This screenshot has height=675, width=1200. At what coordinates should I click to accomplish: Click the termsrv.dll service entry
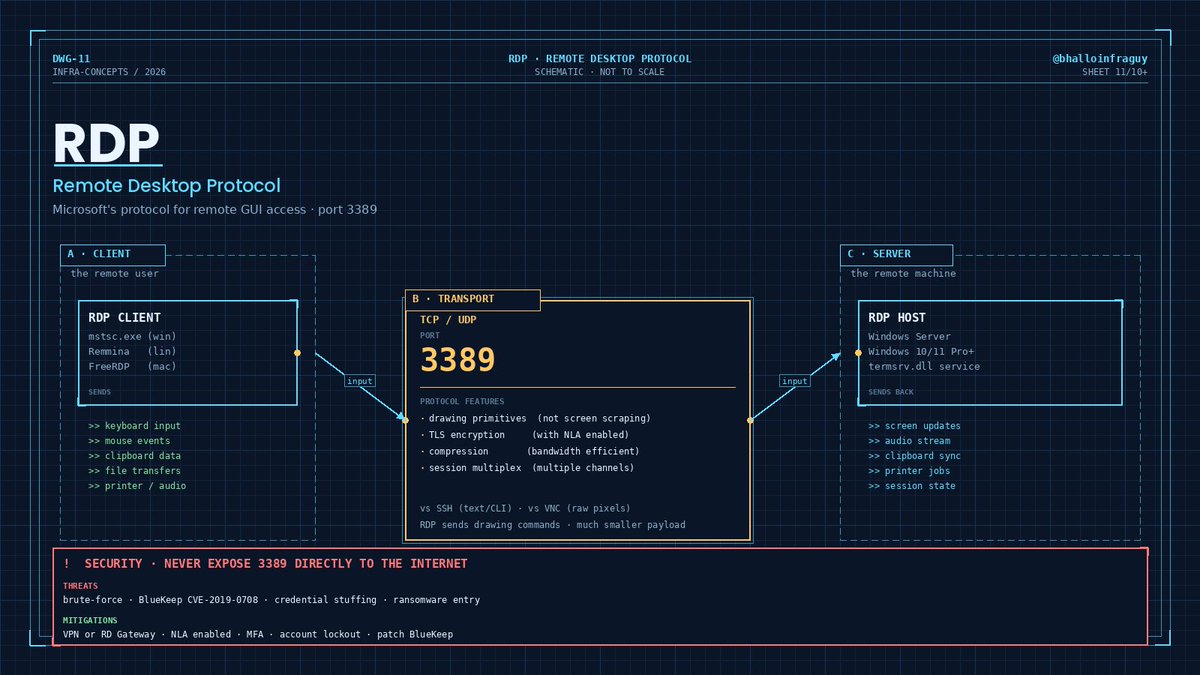click(924, 367)
